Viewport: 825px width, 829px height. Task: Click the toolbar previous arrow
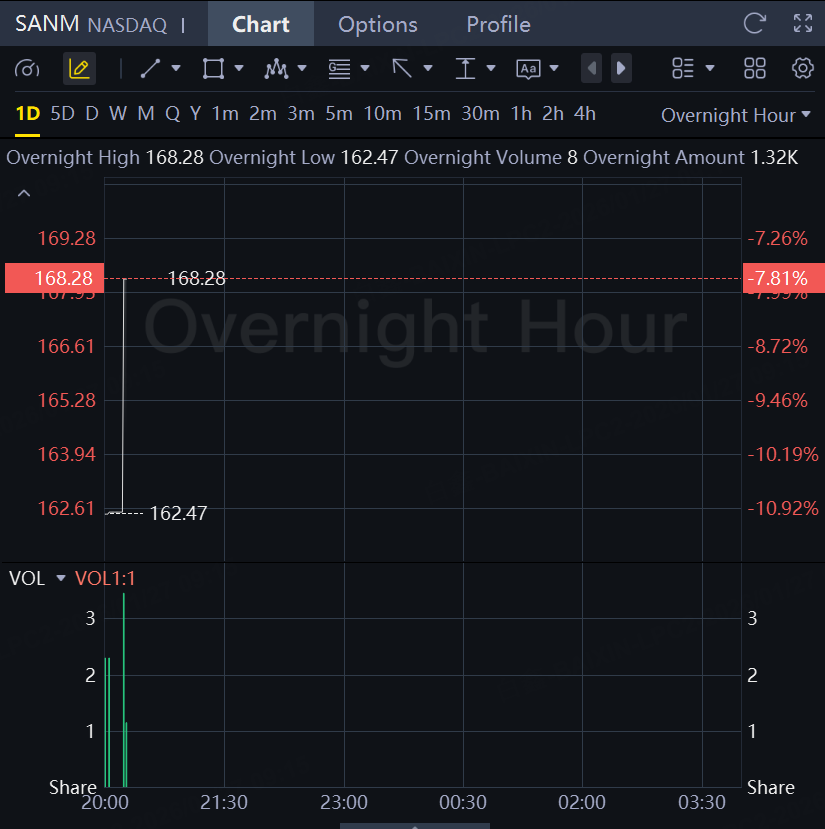(591, 68)
